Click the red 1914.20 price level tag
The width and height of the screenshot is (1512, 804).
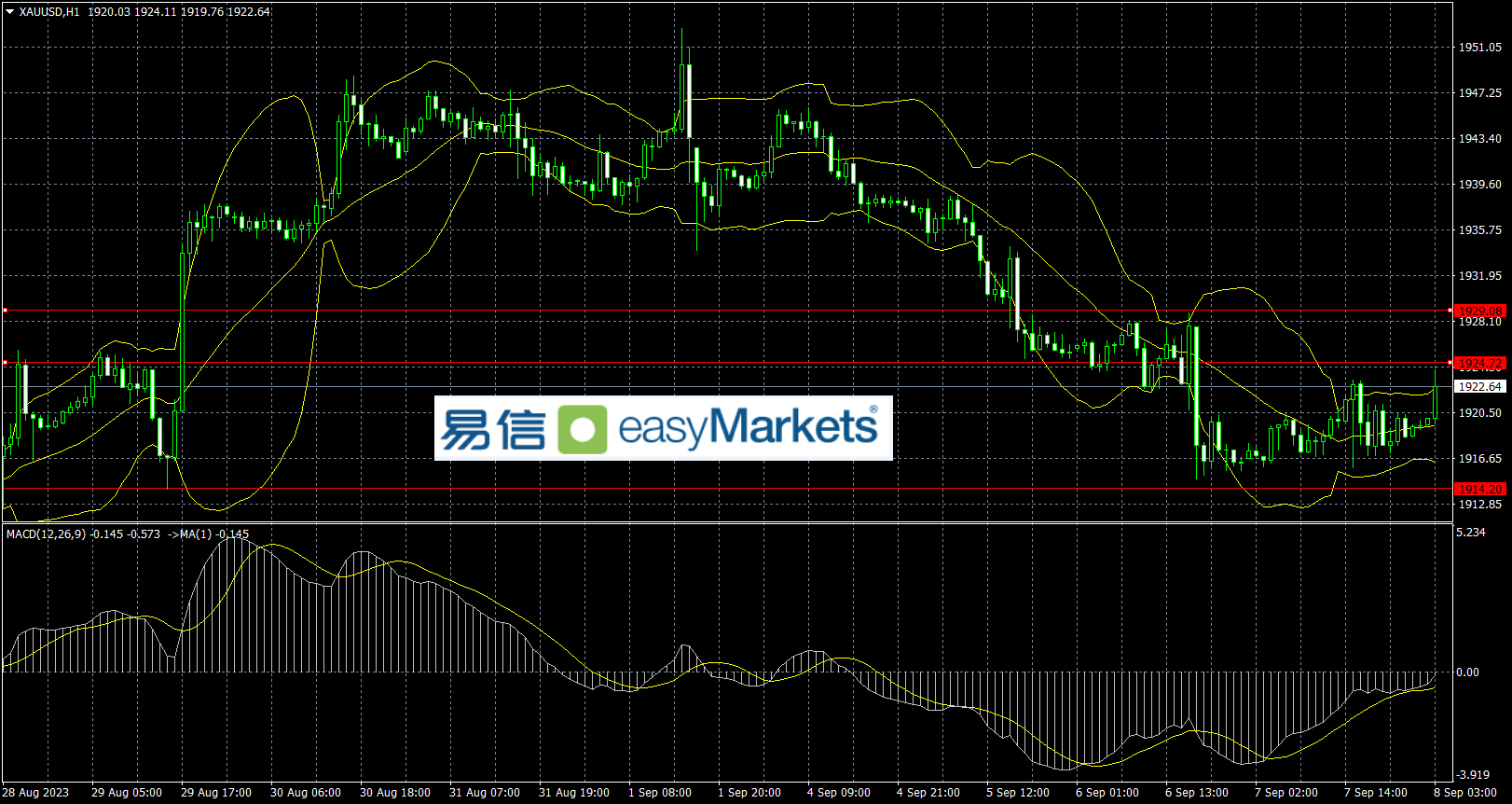(1480, 489)
